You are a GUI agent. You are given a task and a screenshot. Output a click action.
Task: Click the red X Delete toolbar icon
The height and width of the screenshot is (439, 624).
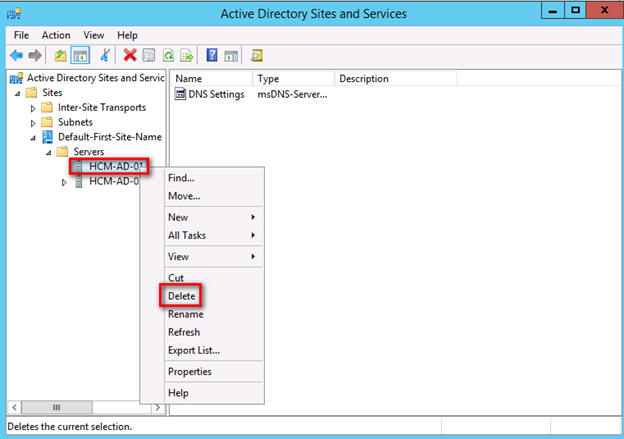tap(130, 55)
